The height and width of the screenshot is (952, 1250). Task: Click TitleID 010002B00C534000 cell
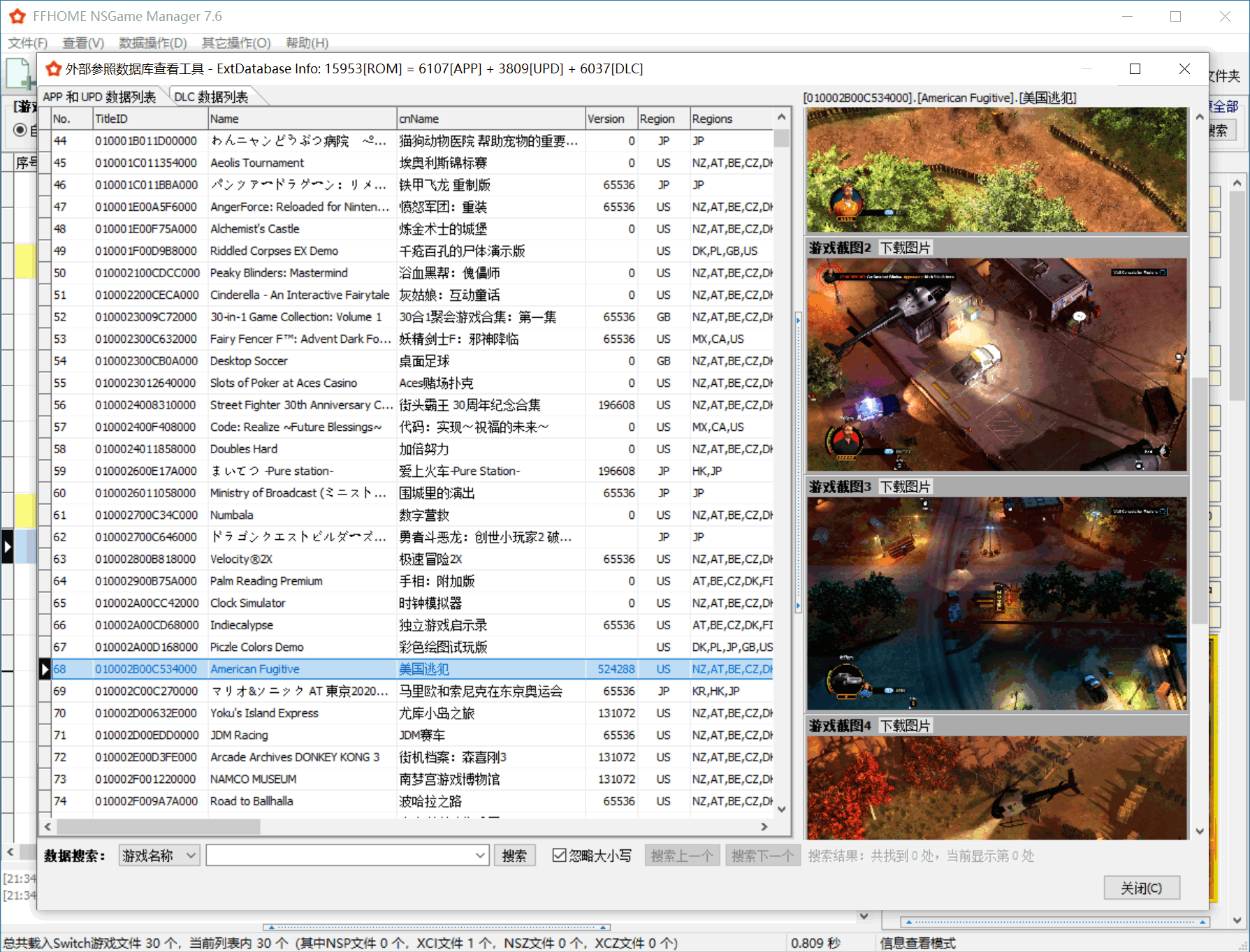(150, 669)
